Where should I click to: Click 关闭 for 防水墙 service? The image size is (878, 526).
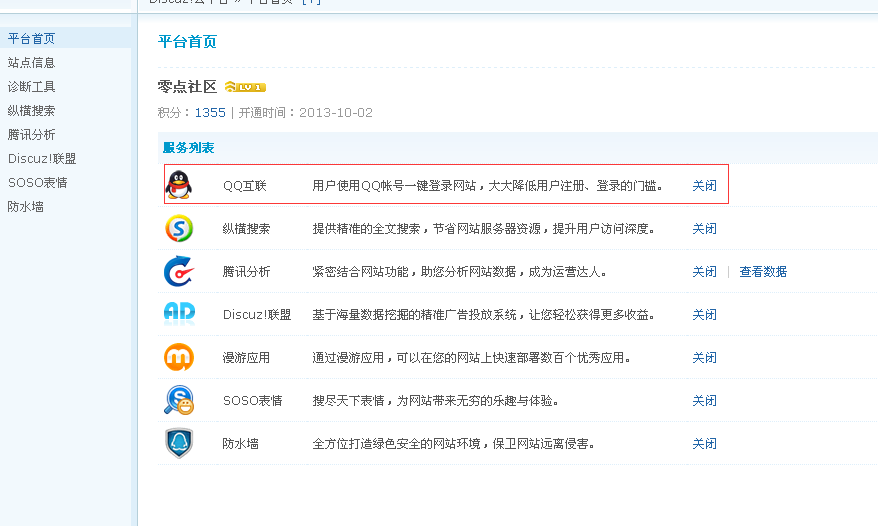(704, 444)
